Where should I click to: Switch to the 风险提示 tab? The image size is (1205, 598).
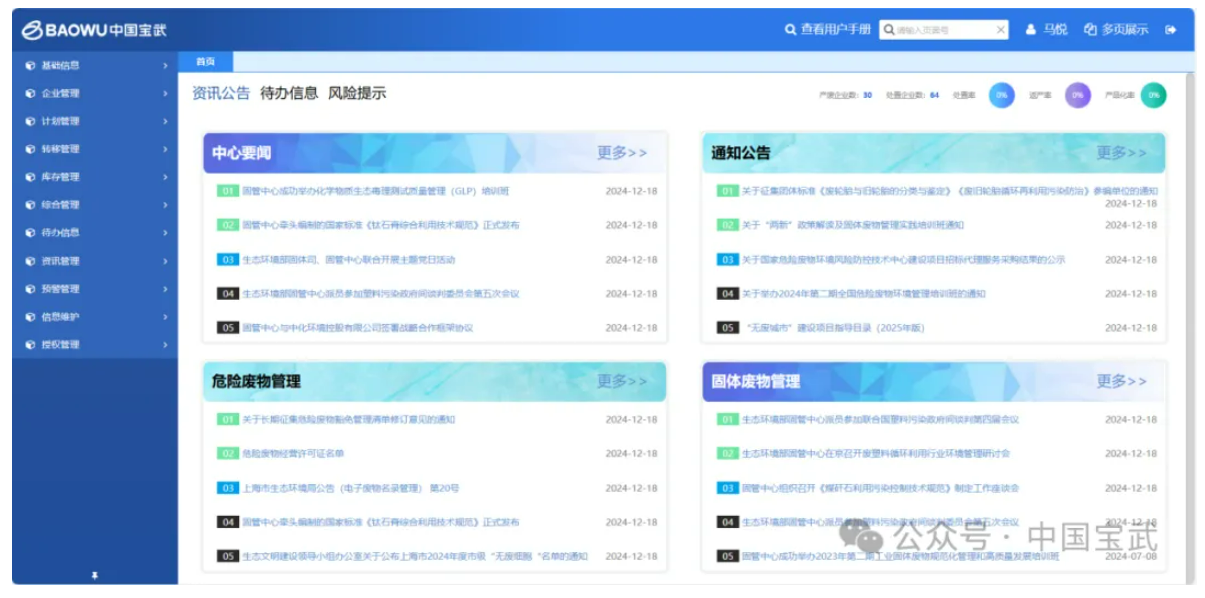[x=357, y=93]
